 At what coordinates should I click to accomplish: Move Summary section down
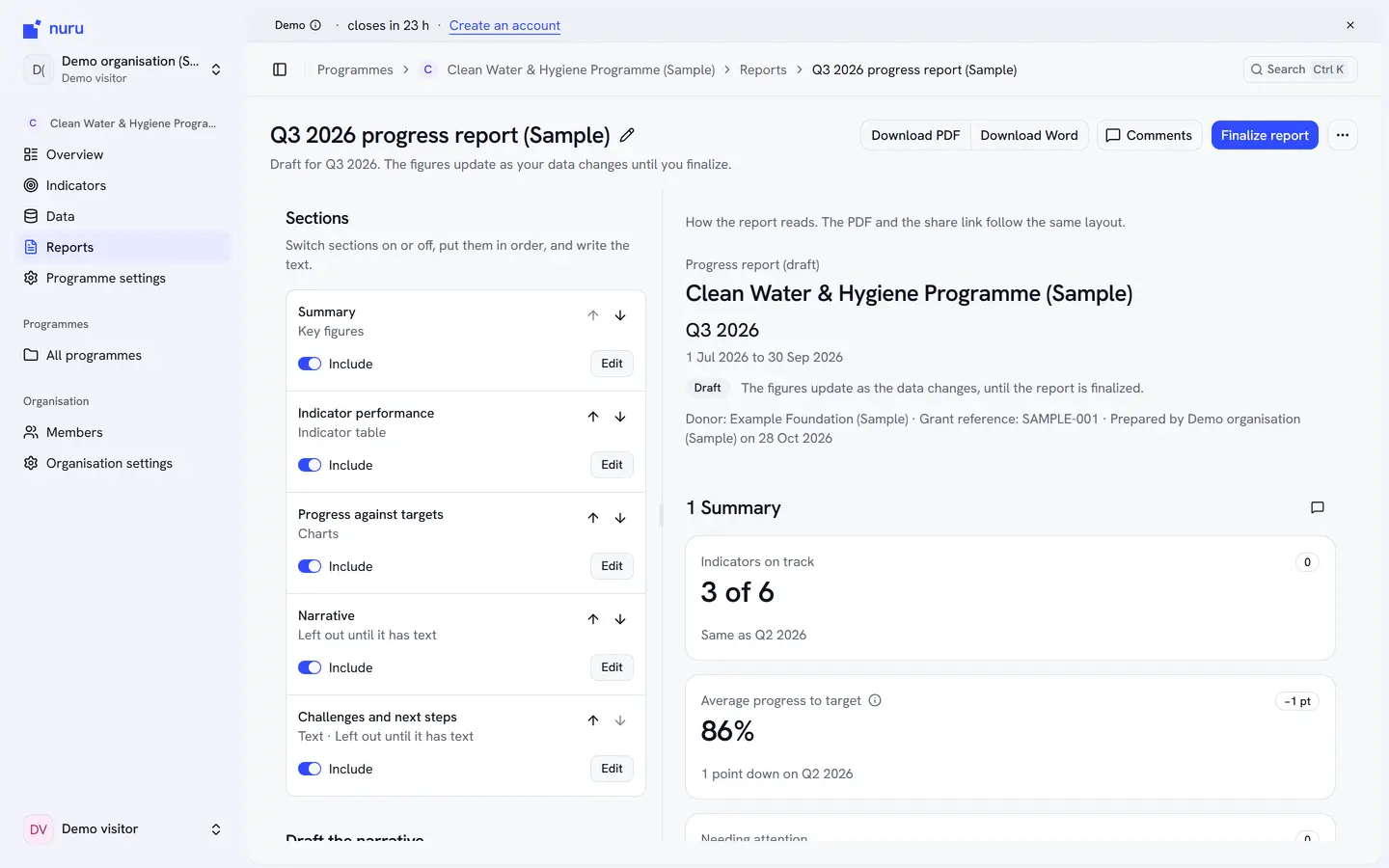pyautogui.click(x=620, y=315)
